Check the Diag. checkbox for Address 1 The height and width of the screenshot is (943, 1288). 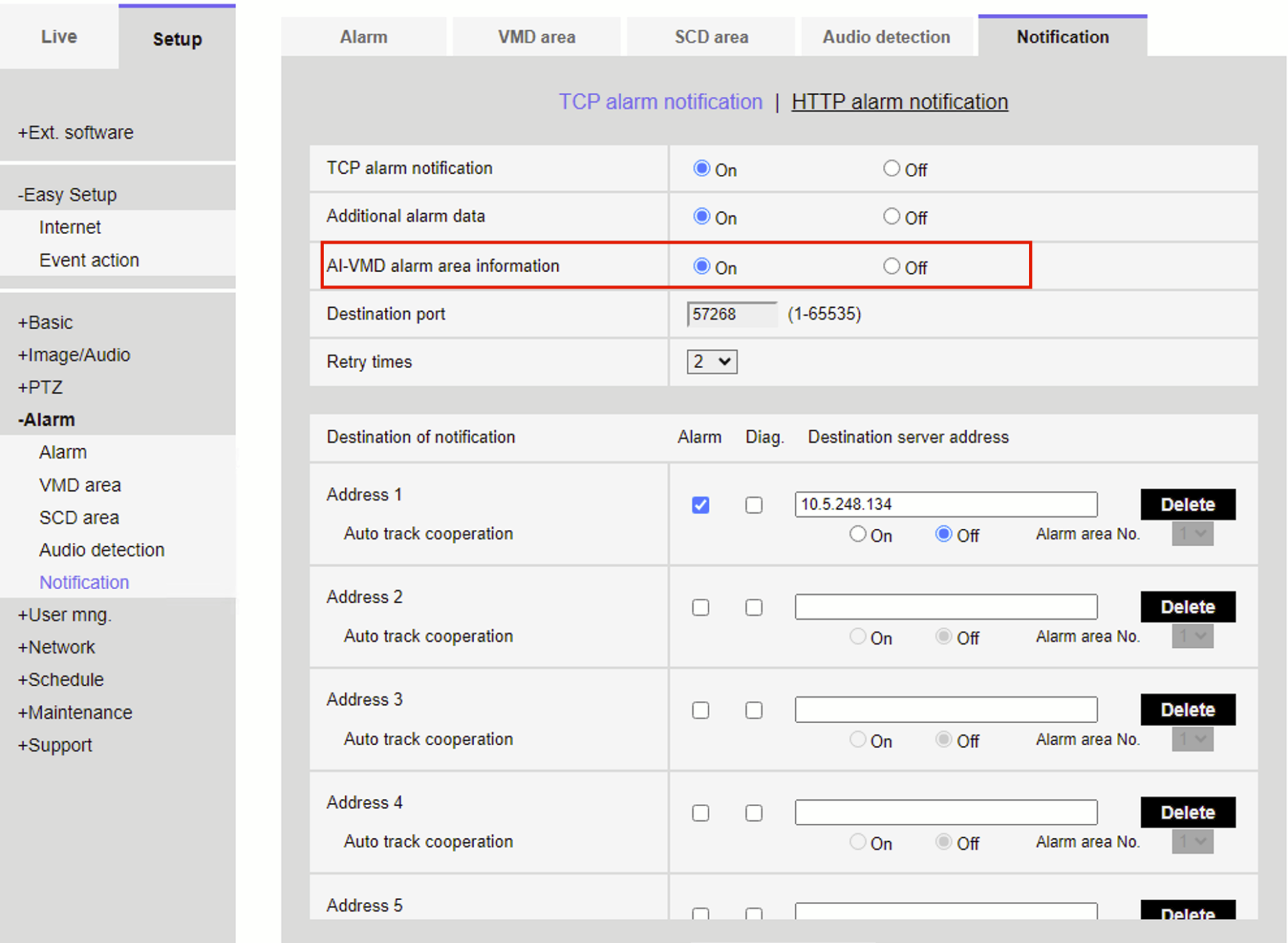point(753,505)
